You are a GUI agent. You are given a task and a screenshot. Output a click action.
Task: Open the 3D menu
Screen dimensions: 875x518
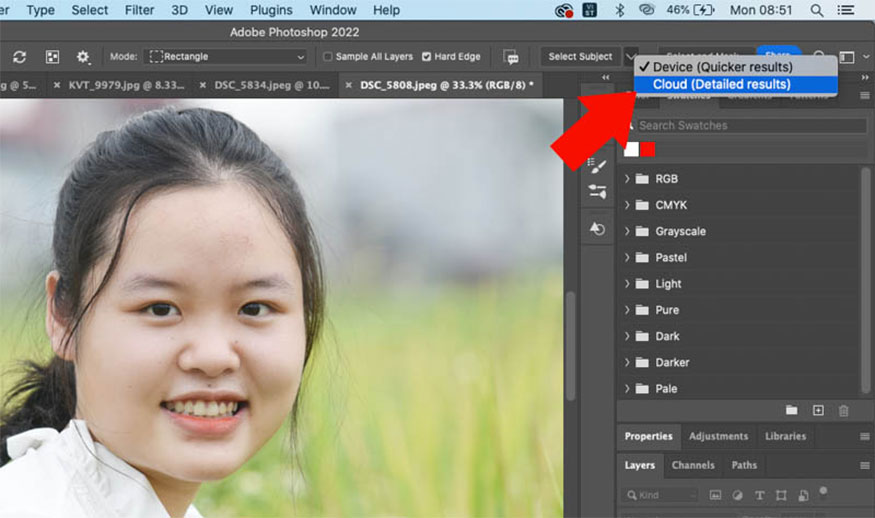[x=179, y=10]
